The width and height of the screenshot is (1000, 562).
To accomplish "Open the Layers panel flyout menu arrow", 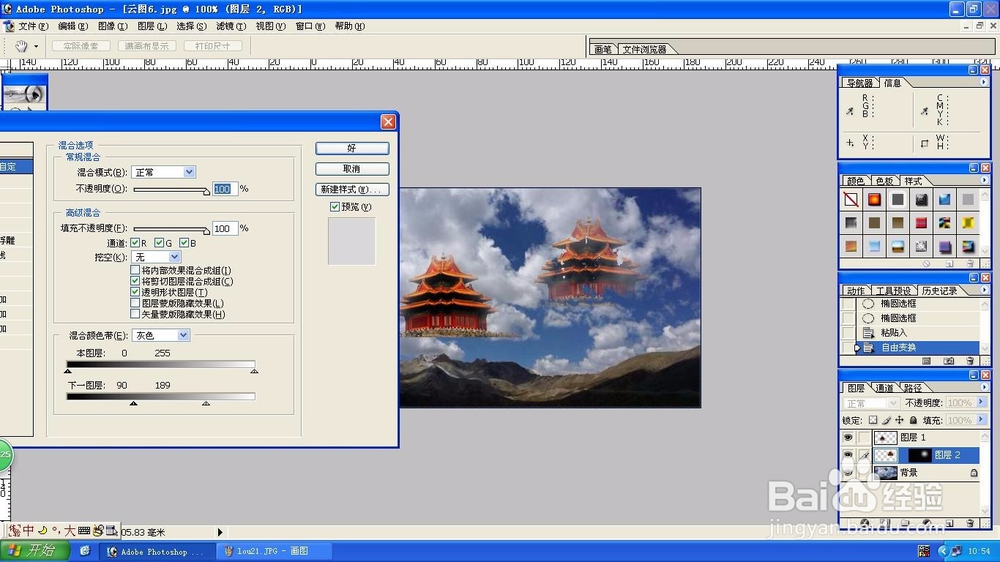I will pos(983,387).
